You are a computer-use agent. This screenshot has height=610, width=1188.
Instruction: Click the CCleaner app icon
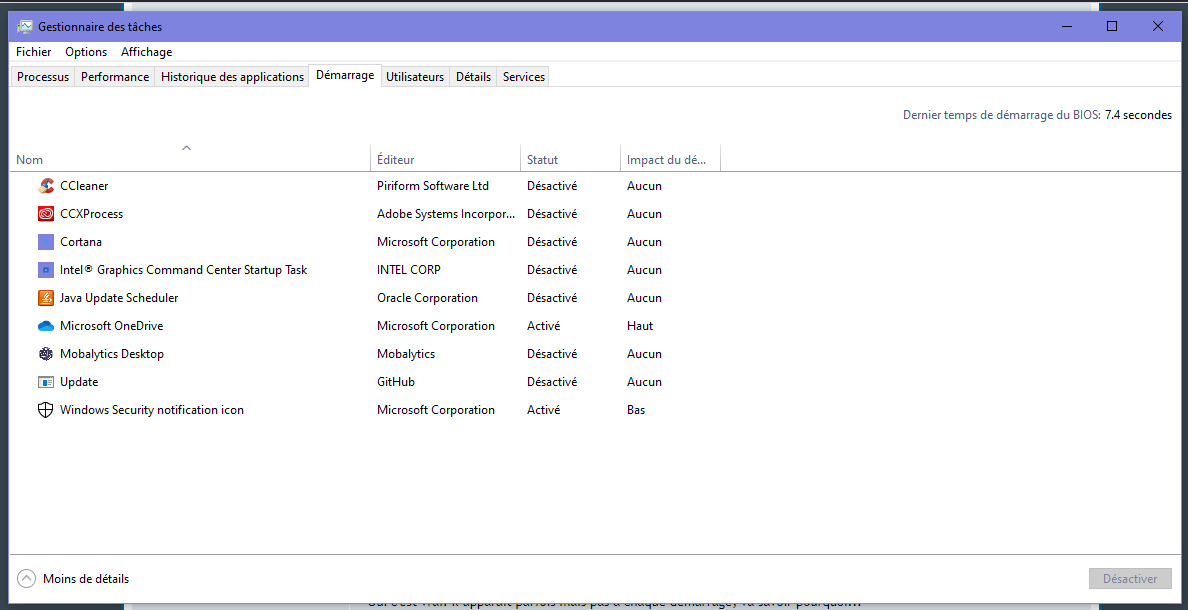[x=46, y=186]
